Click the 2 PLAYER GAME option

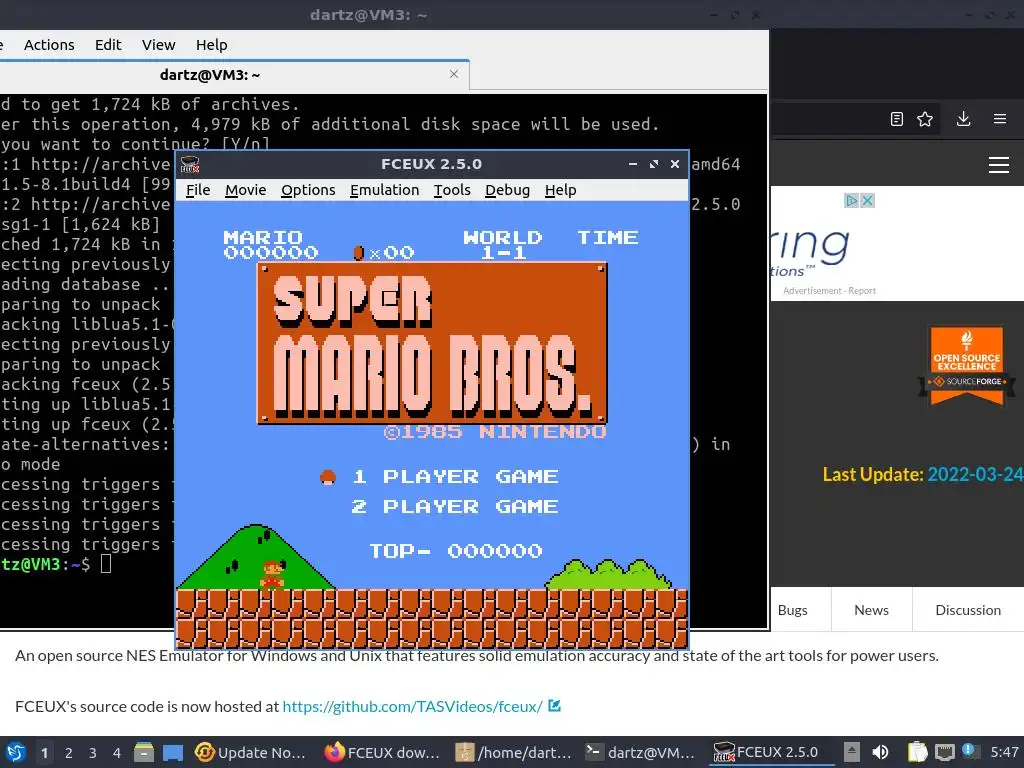(455, 507)
